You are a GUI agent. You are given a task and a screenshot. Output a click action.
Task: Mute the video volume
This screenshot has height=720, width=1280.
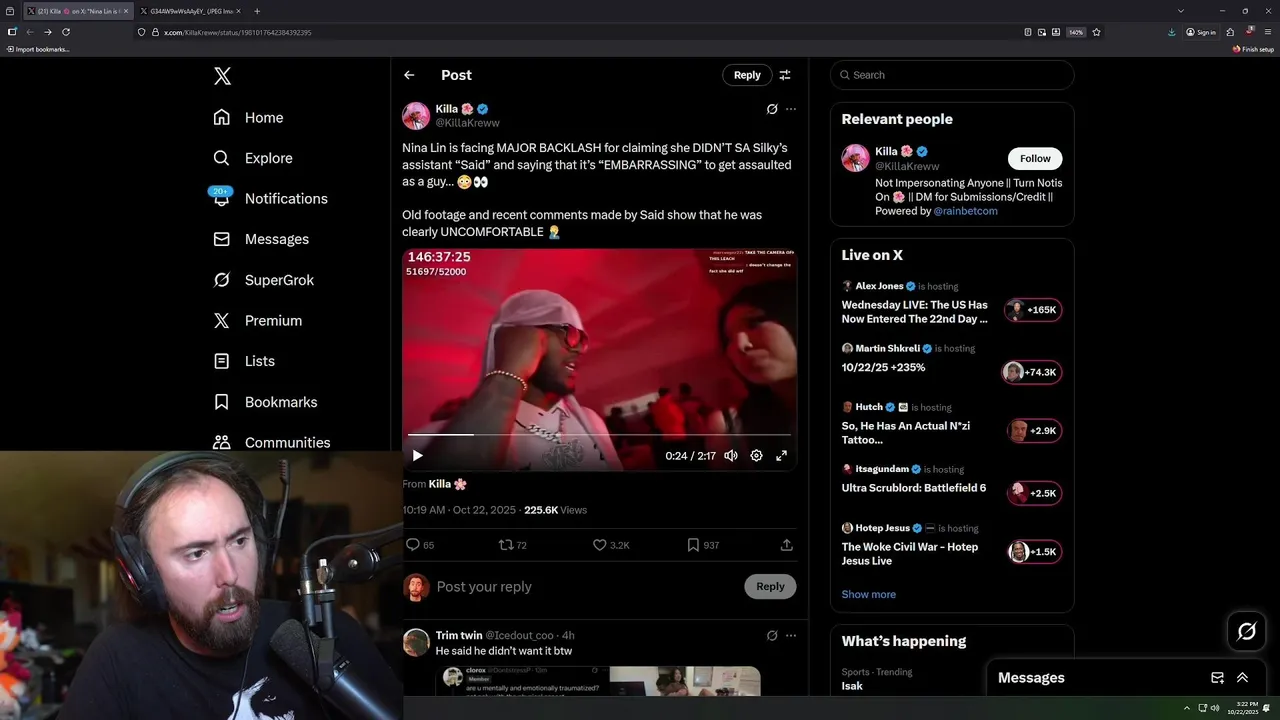pos(731,456)
